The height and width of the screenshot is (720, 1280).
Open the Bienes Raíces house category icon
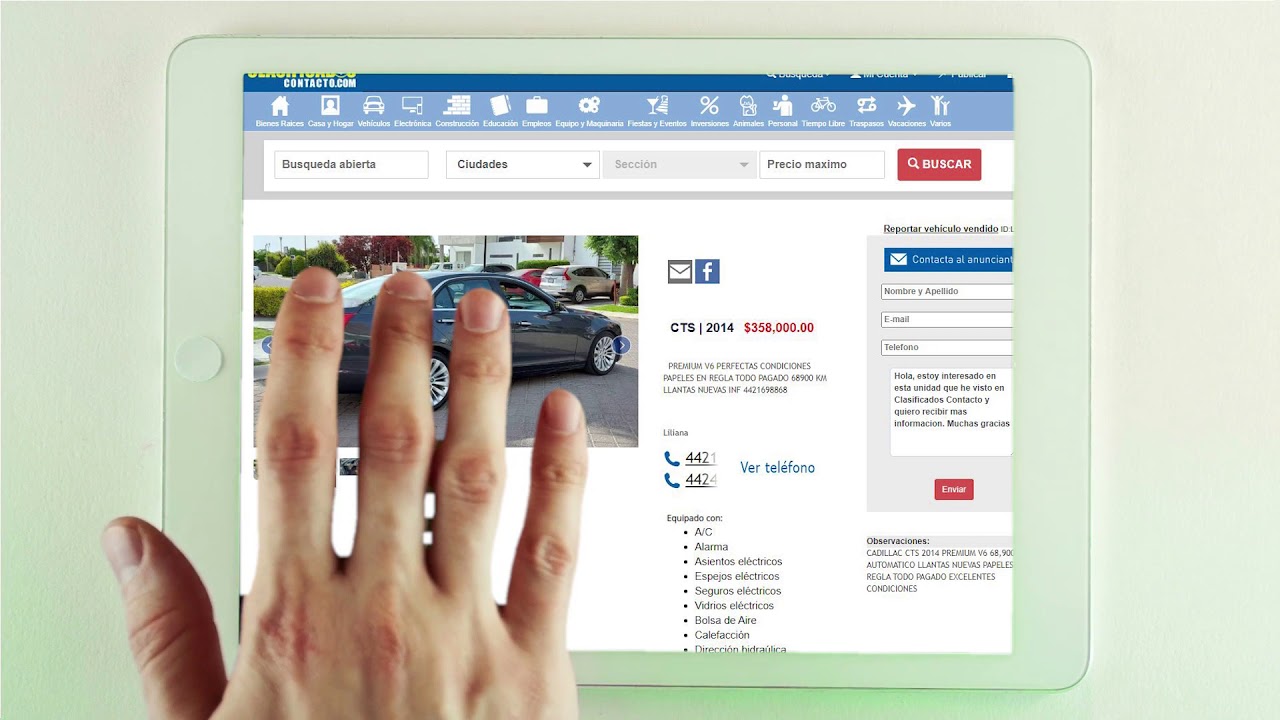coord(279,106)
